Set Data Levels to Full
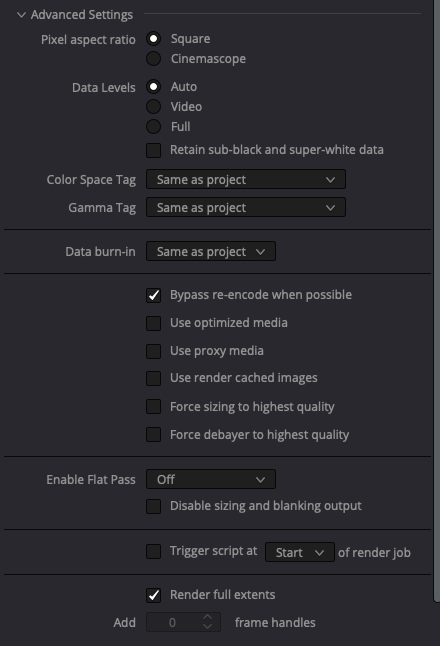The image size is (440, 646). click(x=154, y=126)
